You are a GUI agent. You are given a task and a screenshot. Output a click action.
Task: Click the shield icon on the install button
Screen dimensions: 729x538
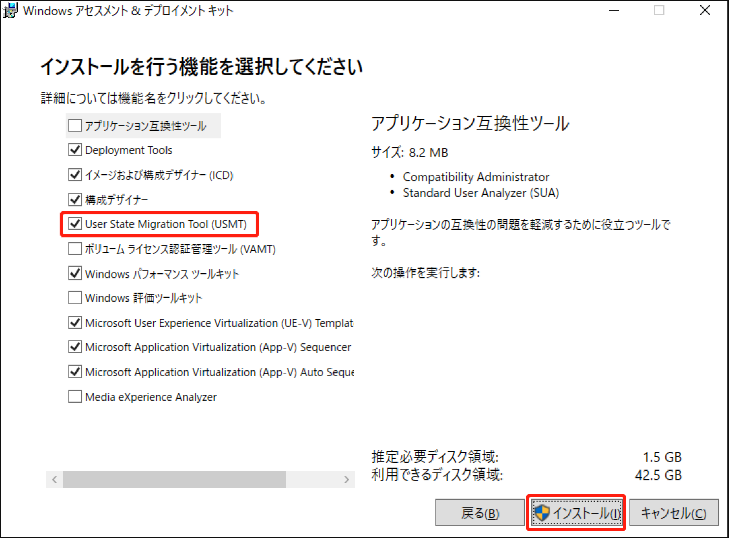point(542,513)
